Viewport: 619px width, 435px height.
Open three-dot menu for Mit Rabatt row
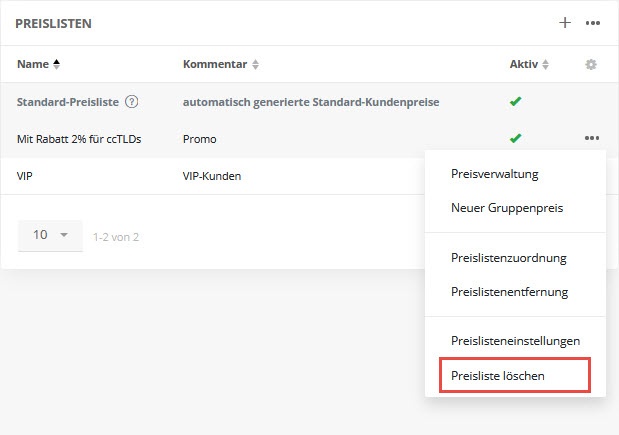(592, 138)
